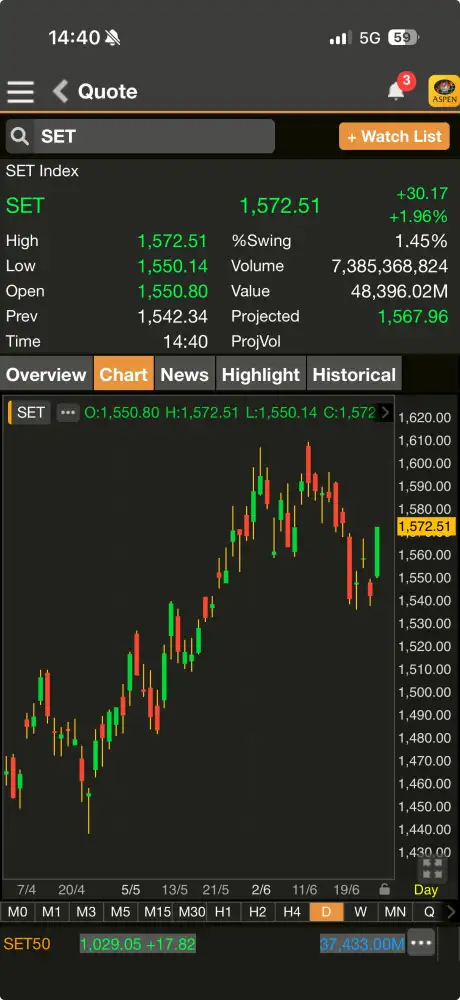Tap the Low 1,550.14 figure
The width and height of the screenshot is (460, 1000).
[173, 266]
